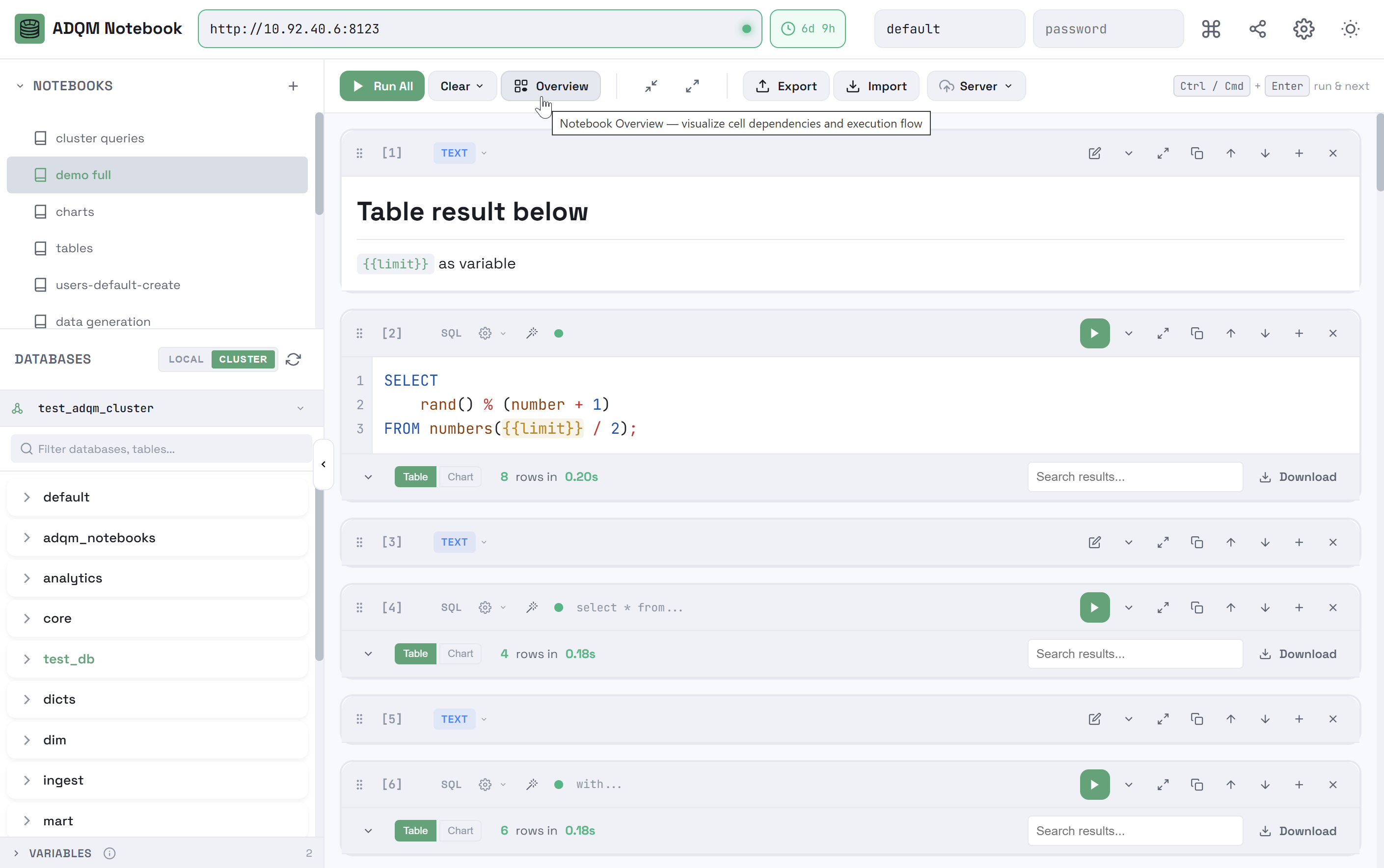Image resolution: width=1384 pixels, height=868 pixels.
Task: Show cell [2] results as Table
Action: click(415, 477)
